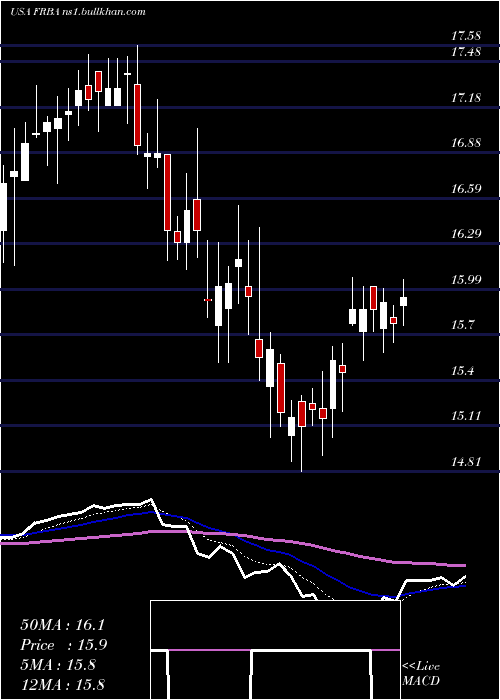This screenshot has width=500, height=700.
Task: Click the 17.58 price level label
Action: point(467,35)
